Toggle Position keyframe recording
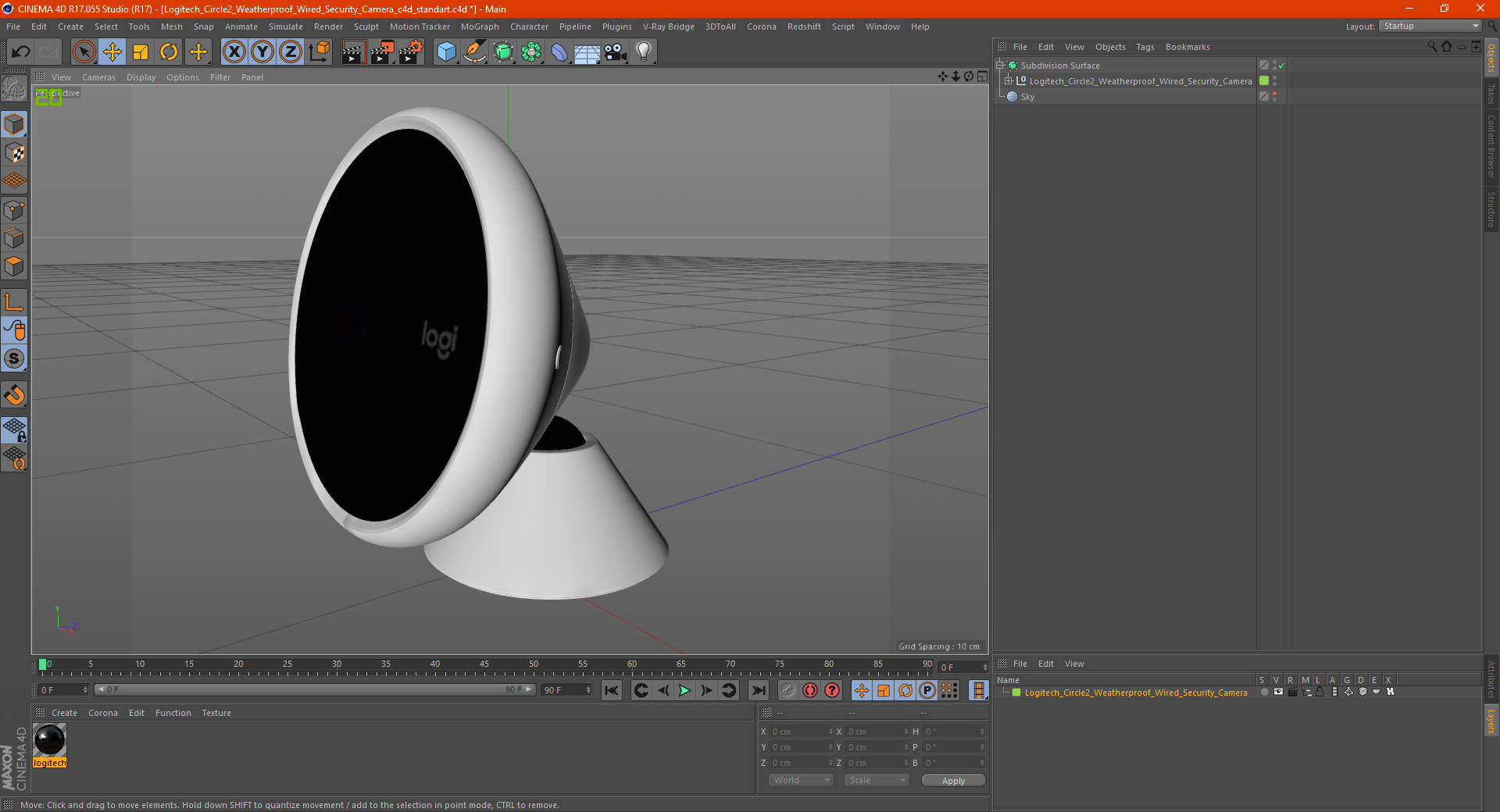The width and height of the screenshot is (1500, 812). [862, 690]
